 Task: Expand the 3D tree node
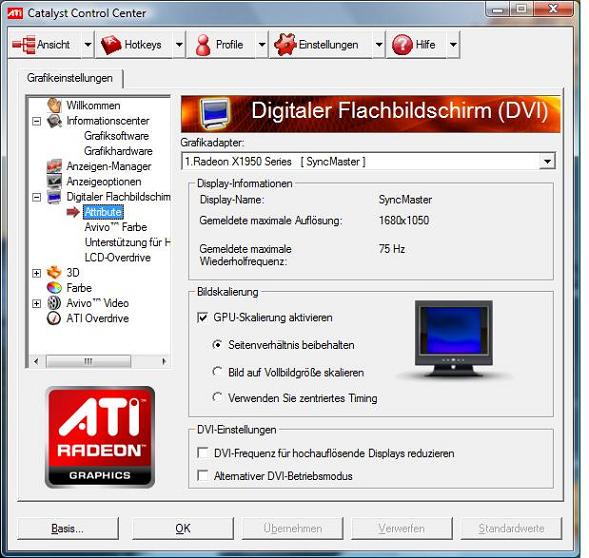coord(36,273)
